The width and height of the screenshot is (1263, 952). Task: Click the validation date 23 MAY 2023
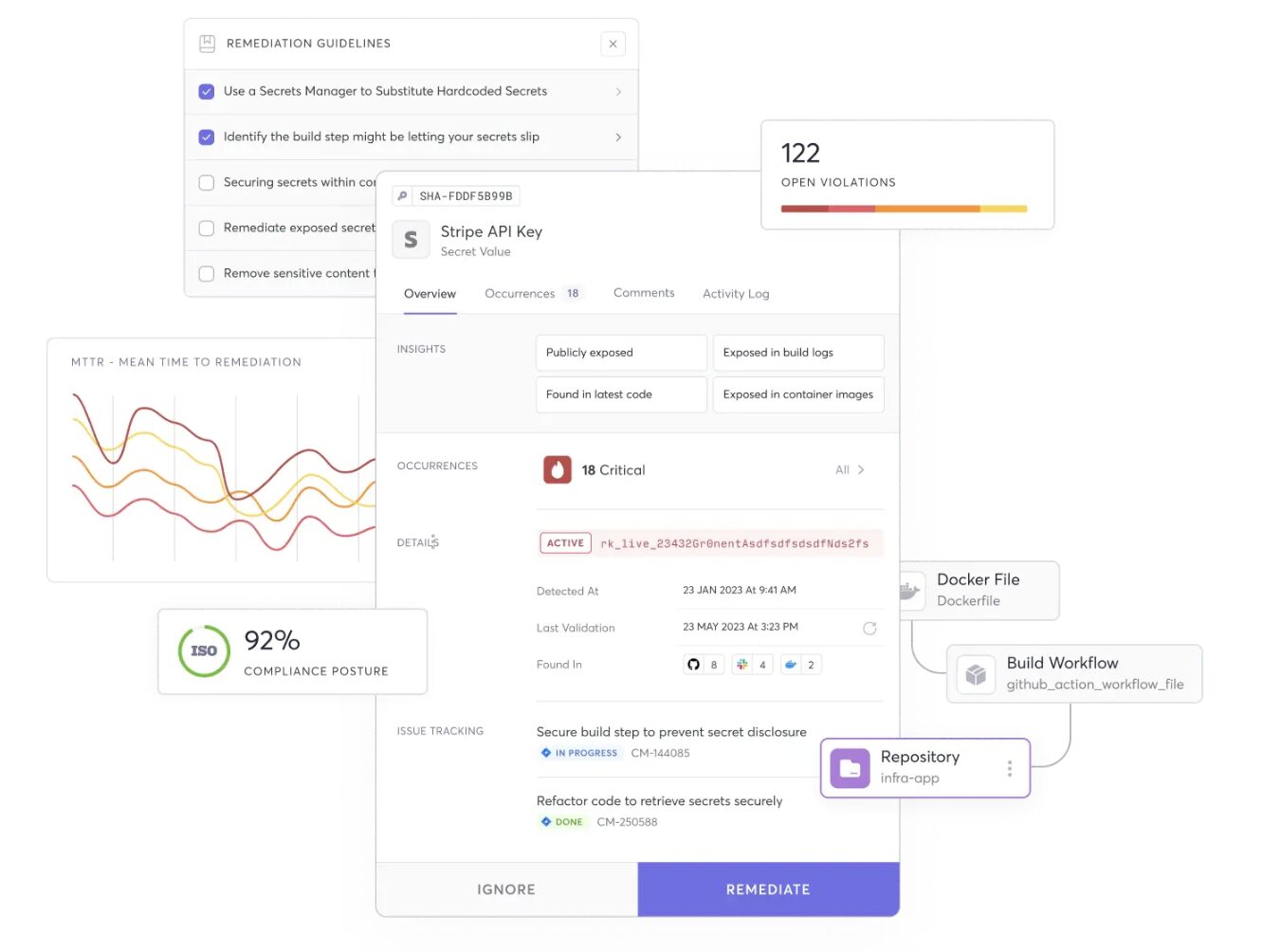pos(741,627)
